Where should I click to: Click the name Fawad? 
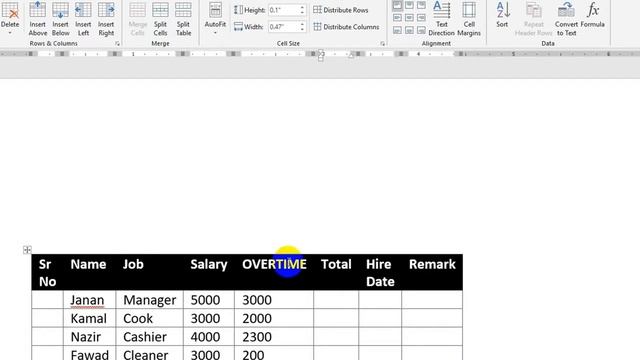click(89, 354)
